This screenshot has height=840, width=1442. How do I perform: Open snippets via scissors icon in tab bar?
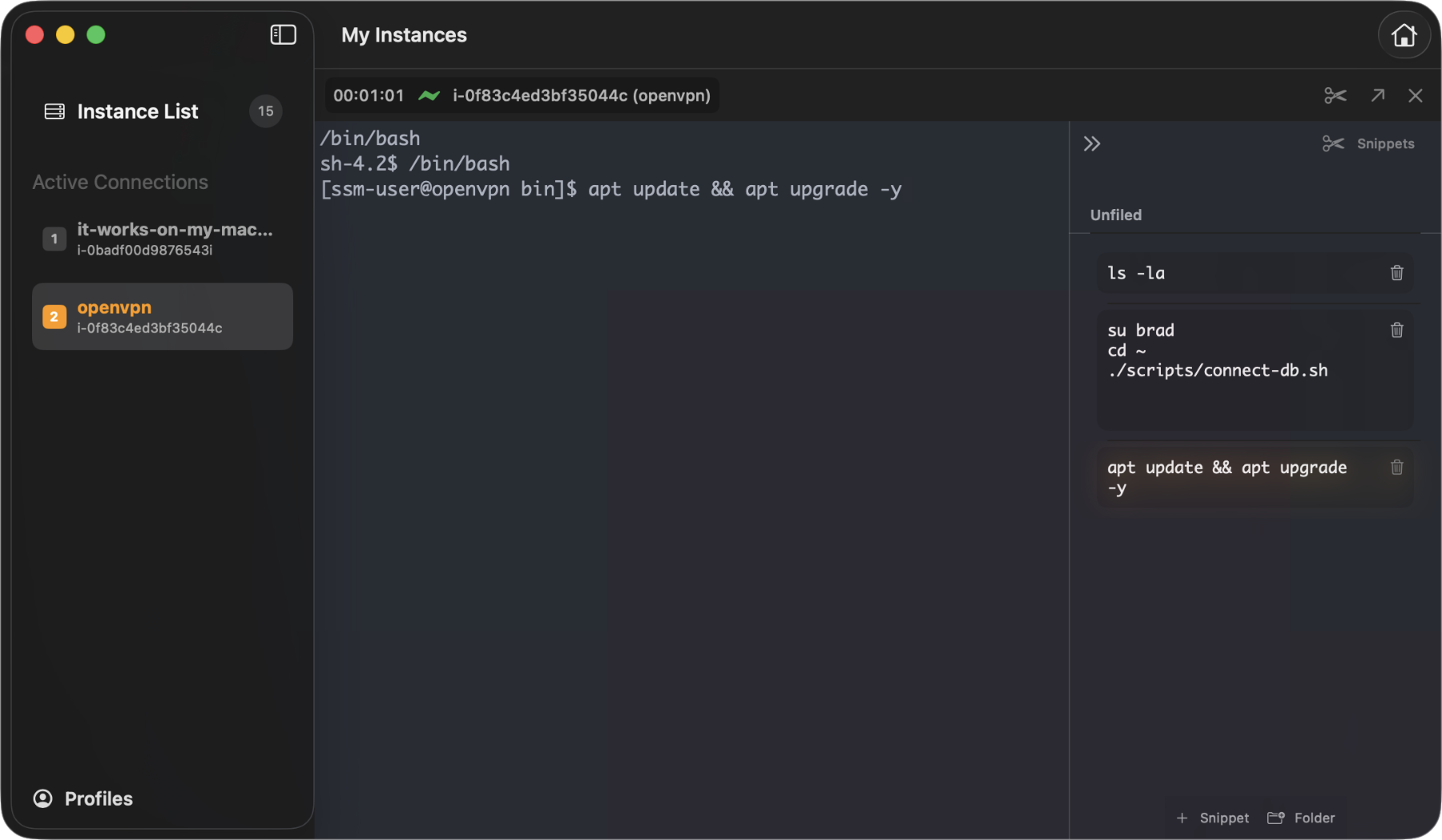tap(1335, 95)
